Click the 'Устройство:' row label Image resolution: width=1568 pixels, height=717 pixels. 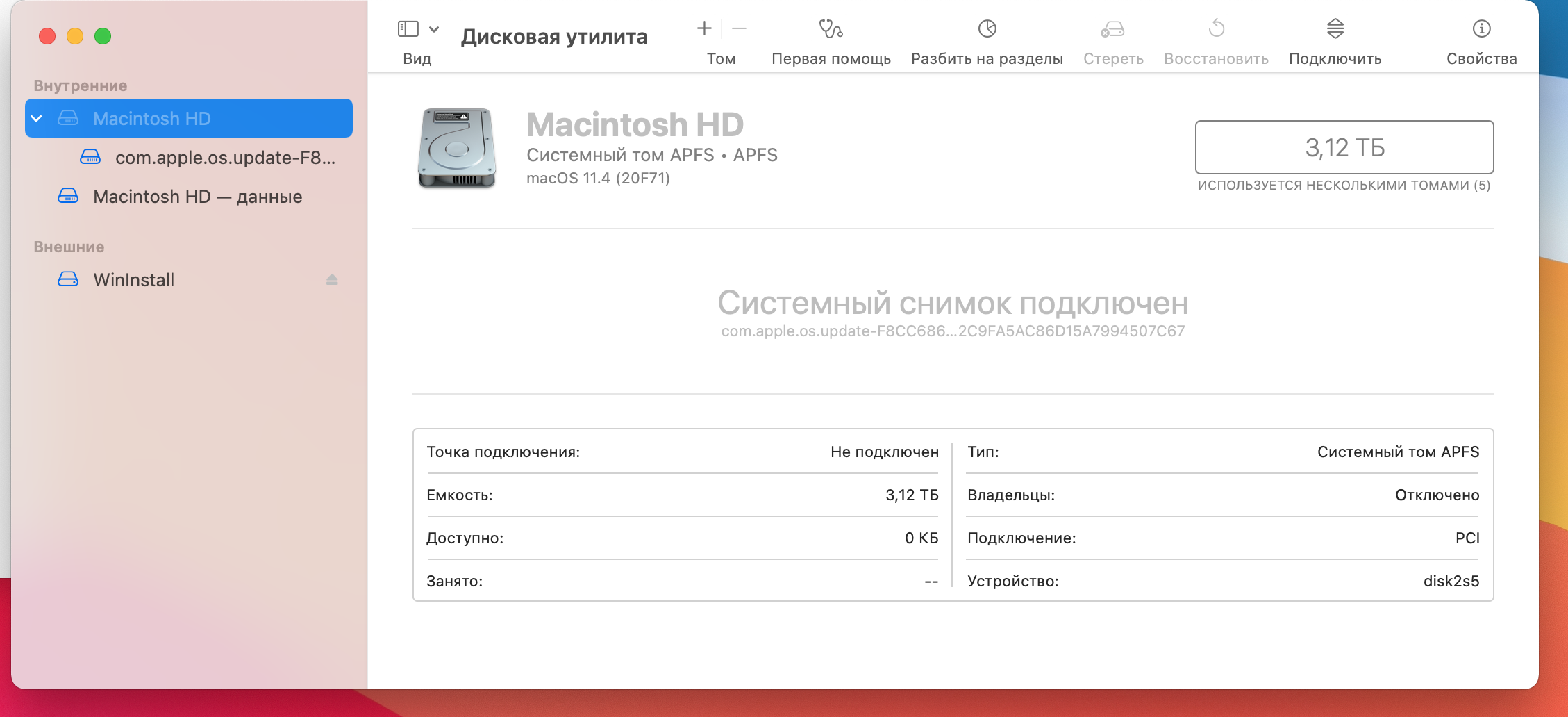1013,582
